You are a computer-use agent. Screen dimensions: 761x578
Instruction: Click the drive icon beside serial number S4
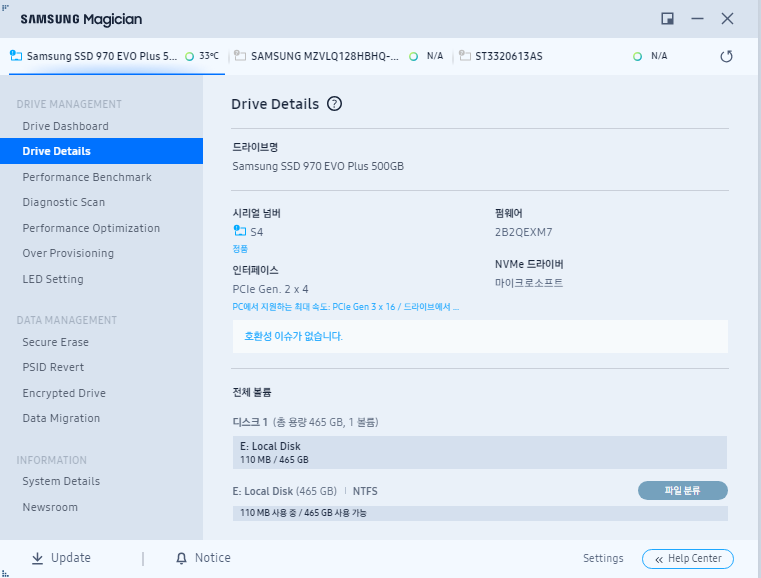click(x=240, y=231)
